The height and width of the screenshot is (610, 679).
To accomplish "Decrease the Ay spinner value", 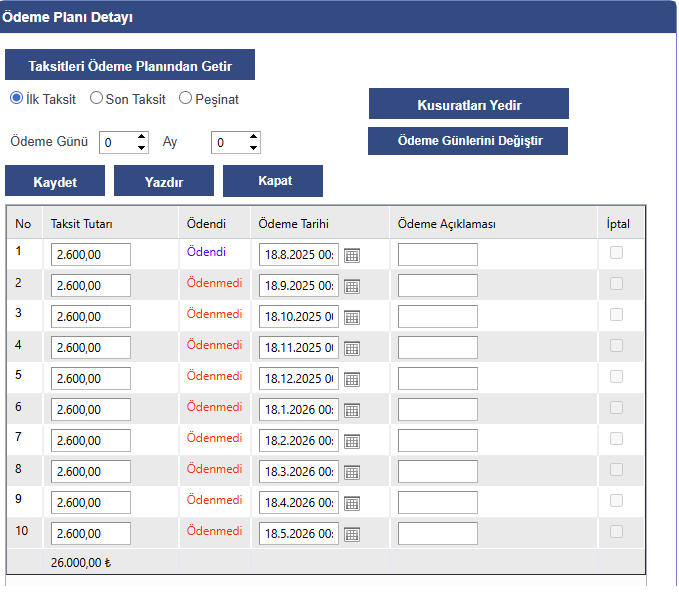I will [253, 148].
